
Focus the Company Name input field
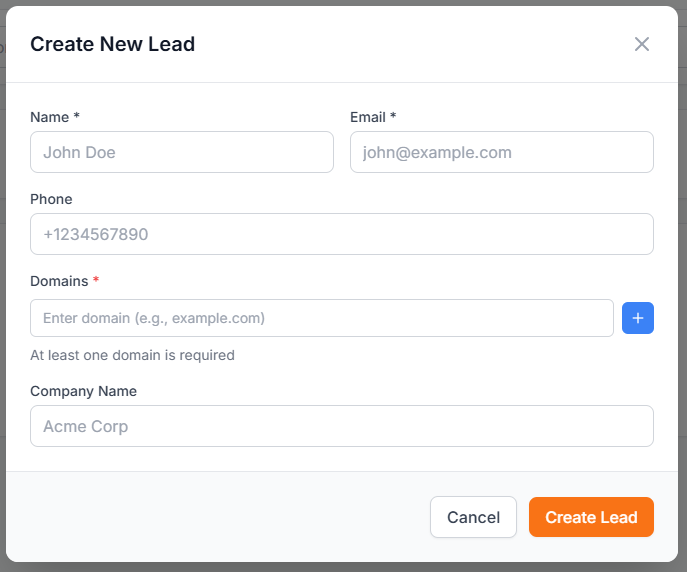[341, 426]
